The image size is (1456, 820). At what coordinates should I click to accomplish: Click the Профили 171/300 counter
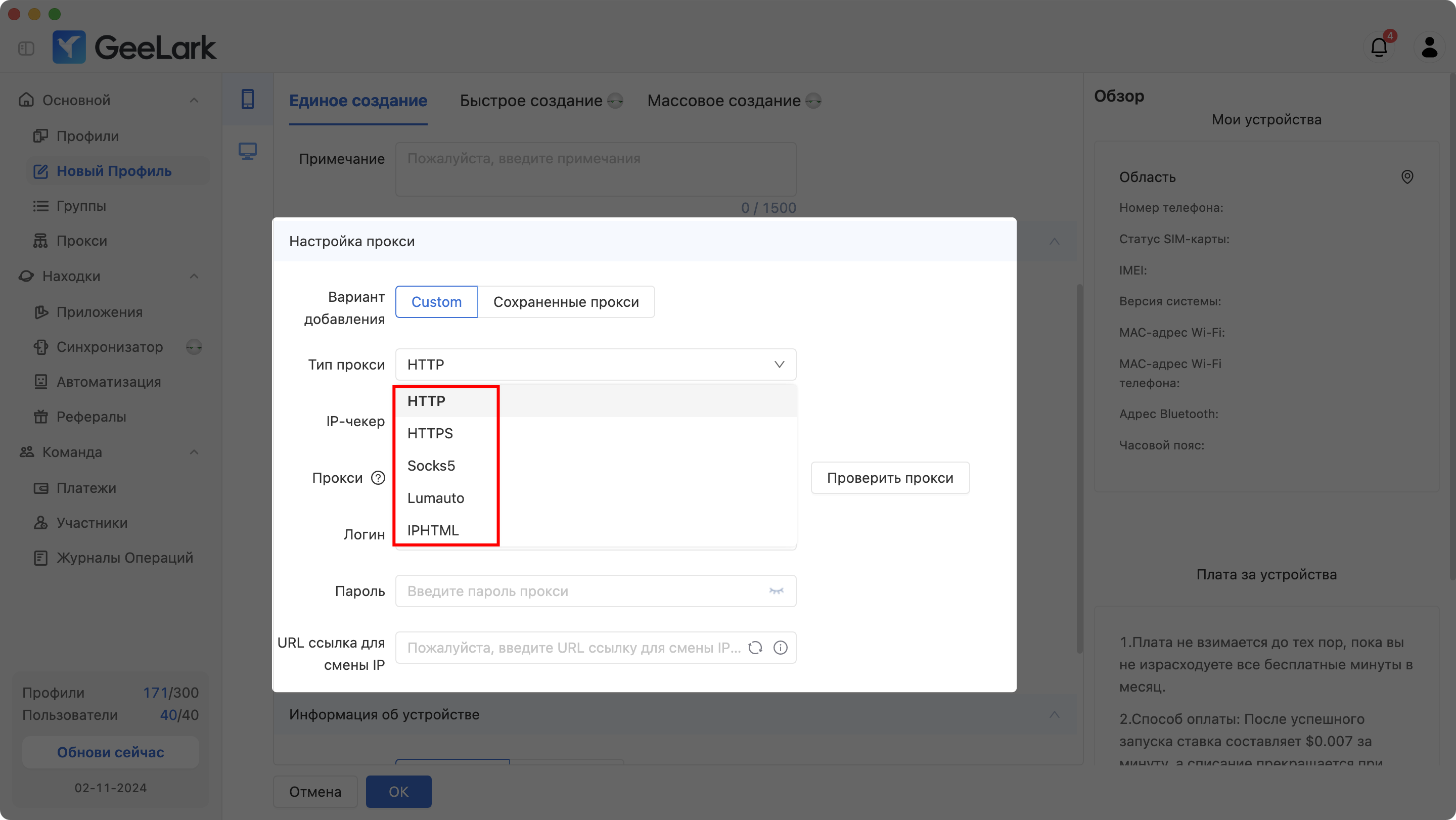pyautogui.click(x=110, y=693)
